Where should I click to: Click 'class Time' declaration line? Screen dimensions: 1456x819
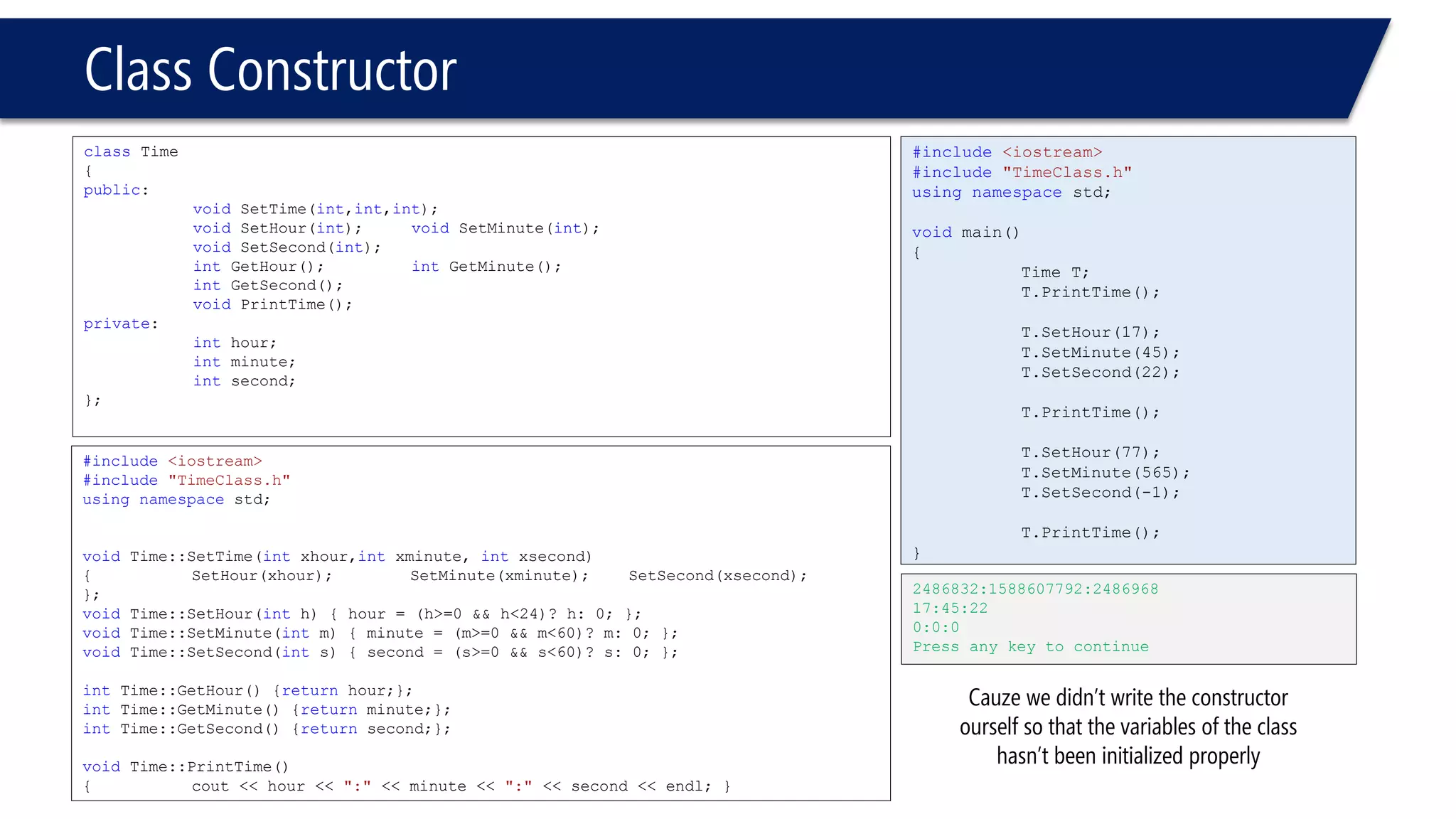(131, 151)
